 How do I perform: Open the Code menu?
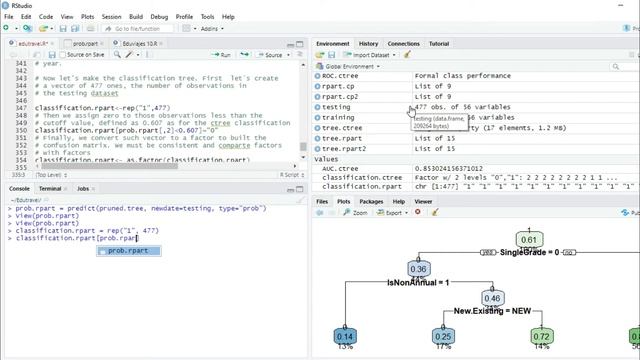click(46, 17)
